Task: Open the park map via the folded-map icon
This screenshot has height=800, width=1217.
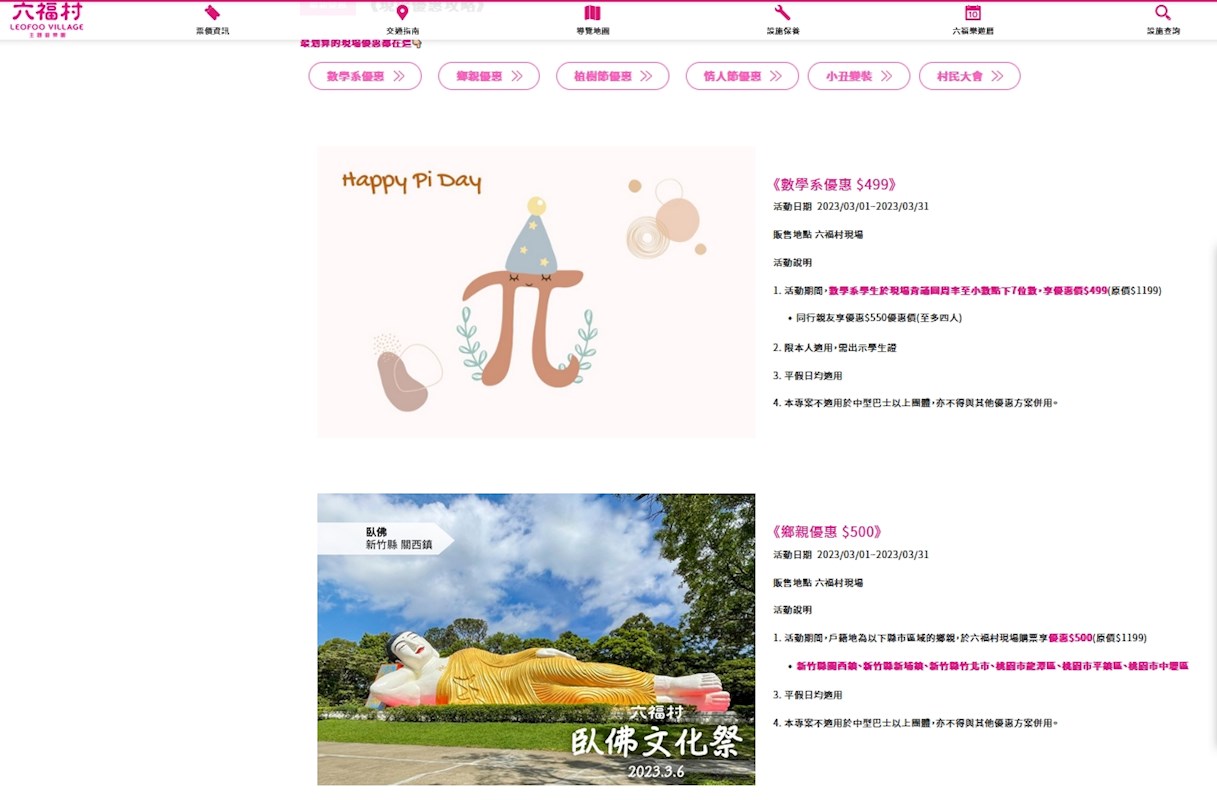Action: click(592, 13)
